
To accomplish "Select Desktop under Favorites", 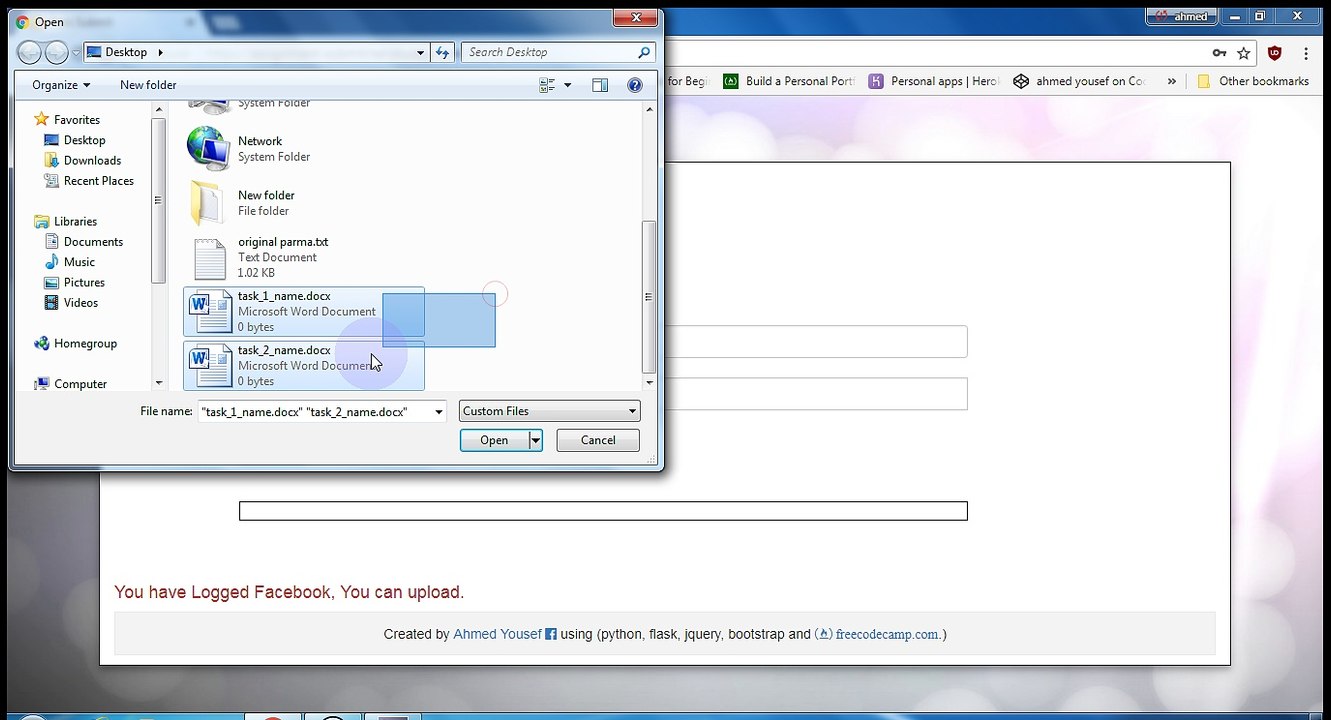I will pos(84,140).
